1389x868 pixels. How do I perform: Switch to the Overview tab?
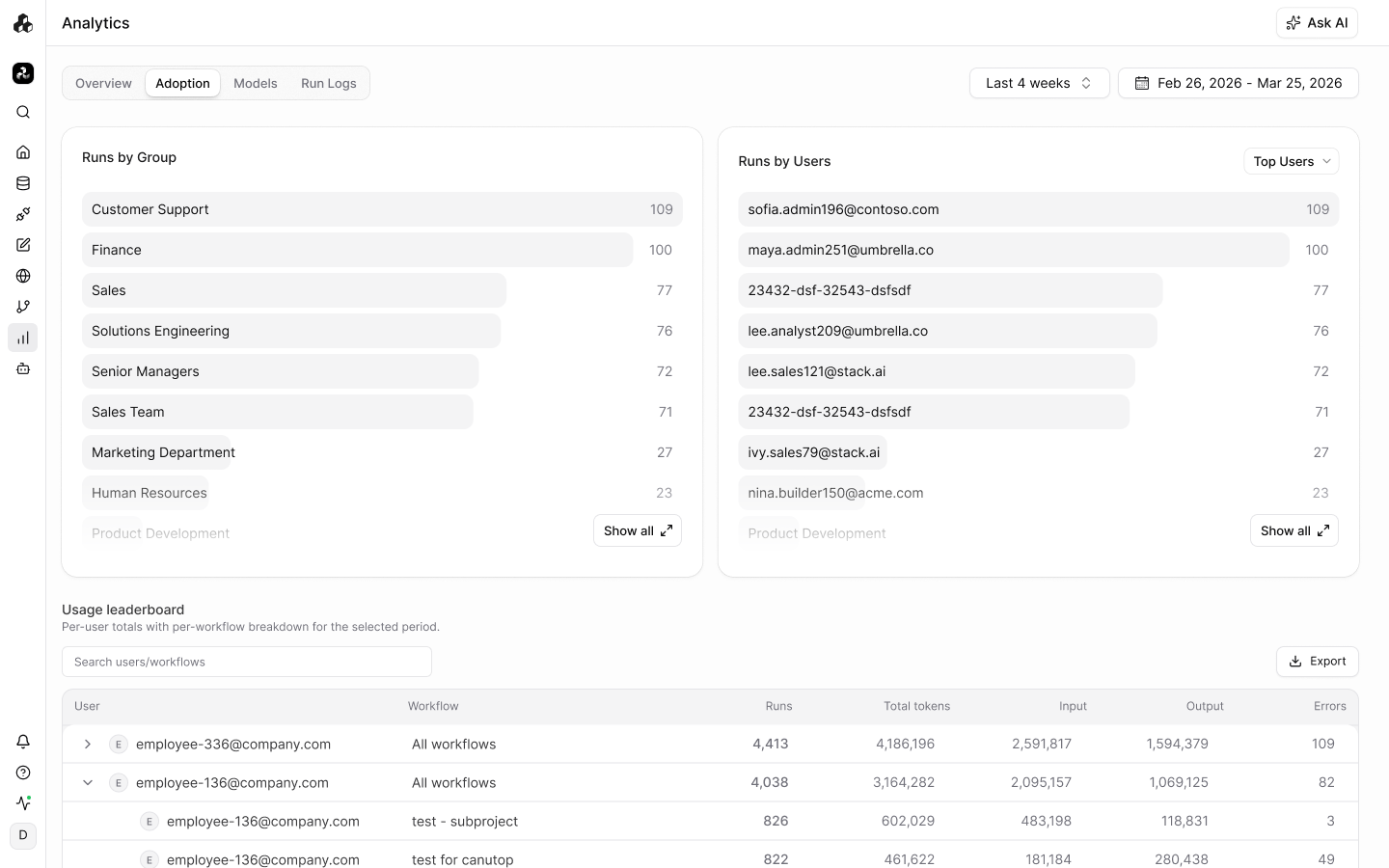click(103, 83)
